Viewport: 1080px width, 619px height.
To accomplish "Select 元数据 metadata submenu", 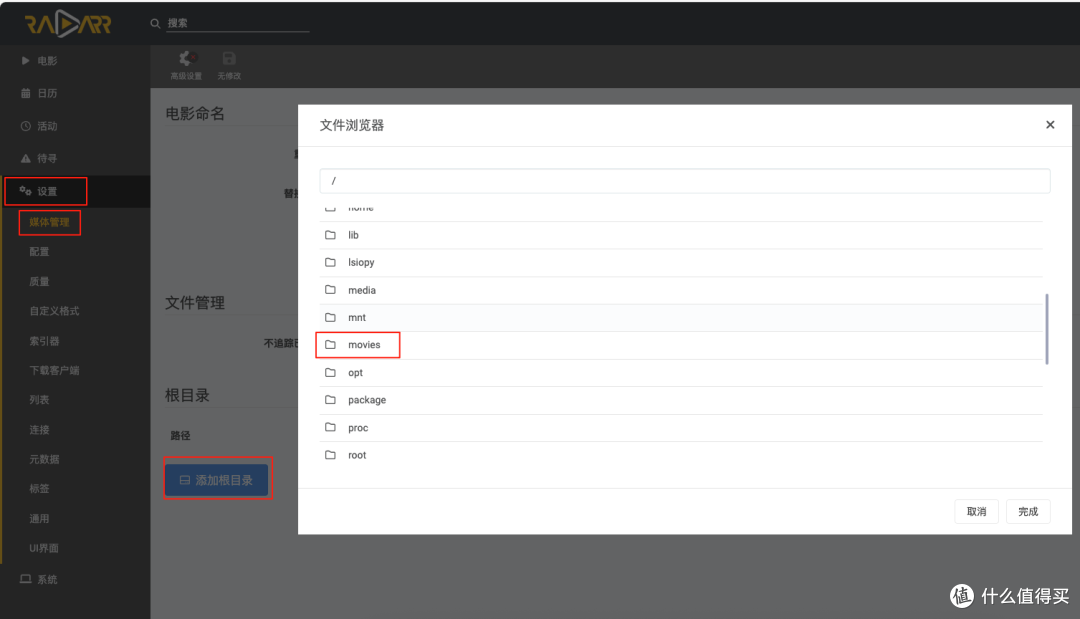I will [44, 459].
